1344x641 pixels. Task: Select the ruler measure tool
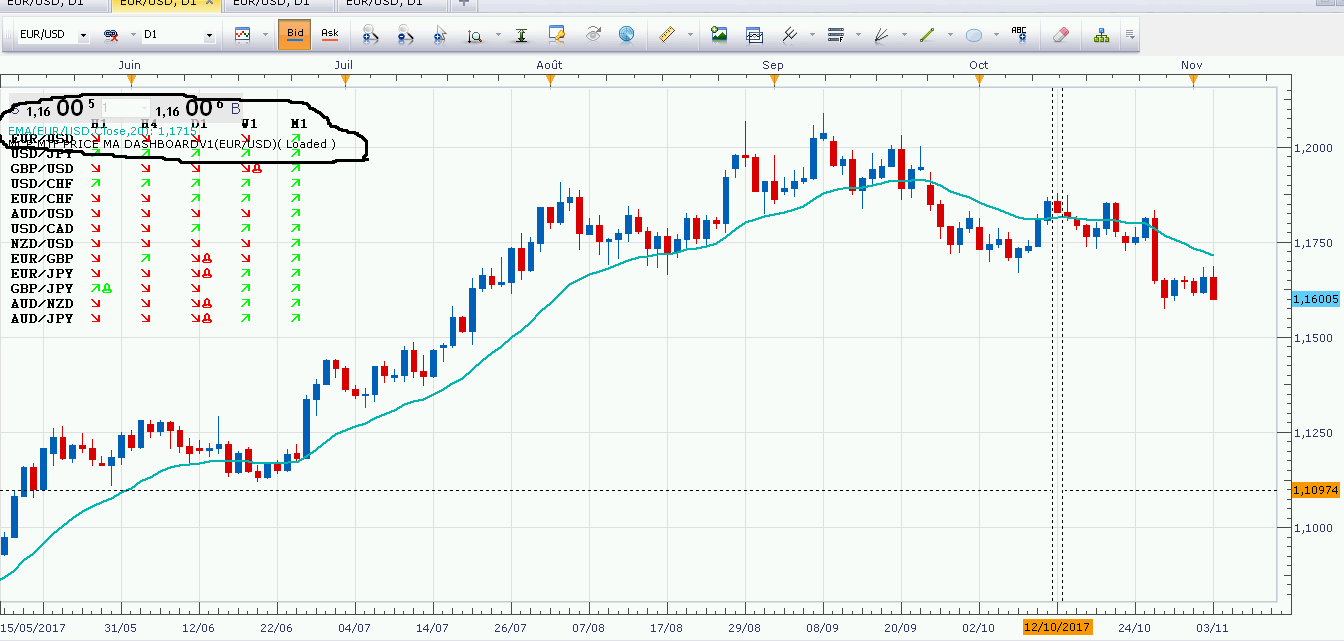pos(669,35)
